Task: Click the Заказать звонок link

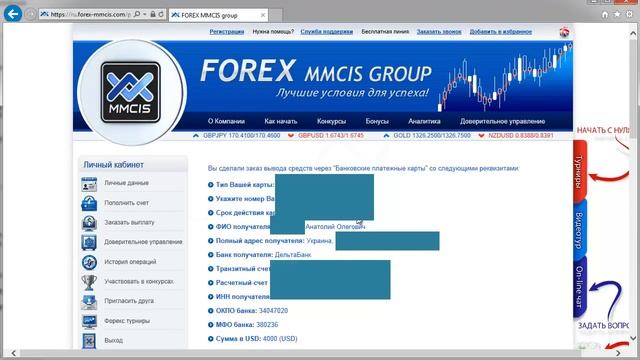Action: click(439, 31)
